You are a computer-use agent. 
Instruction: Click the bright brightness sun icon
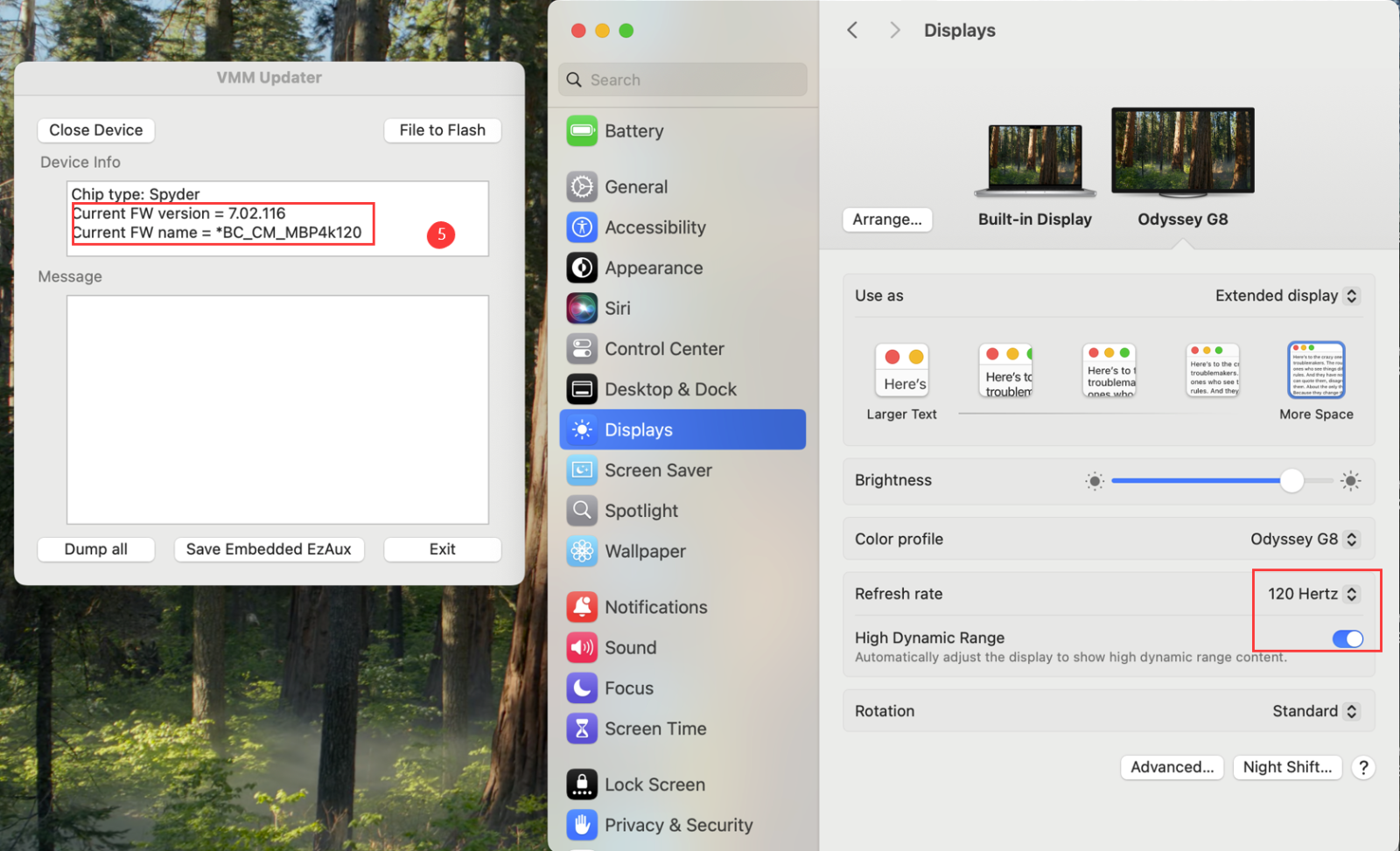1351,481
